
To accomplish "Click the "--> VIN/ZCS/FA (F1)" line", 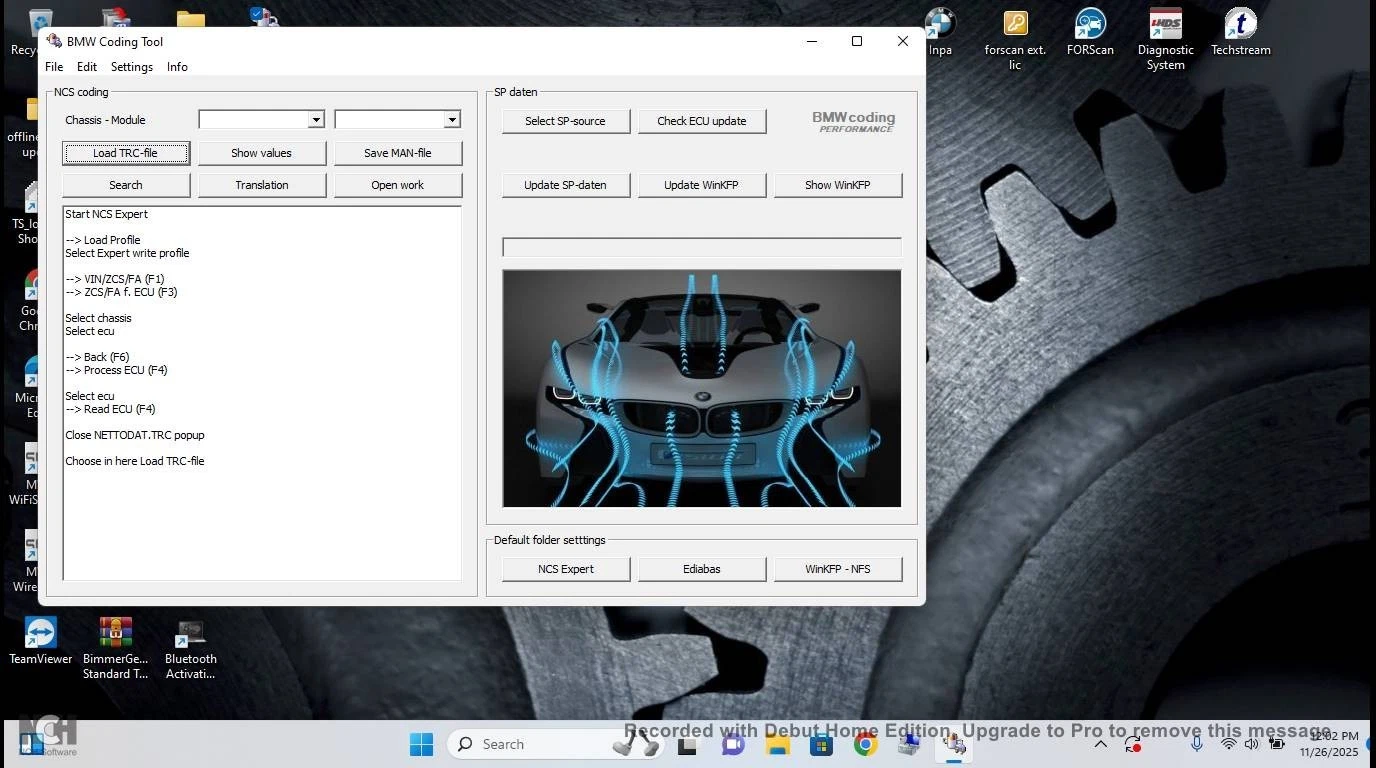I will [115, 279].
